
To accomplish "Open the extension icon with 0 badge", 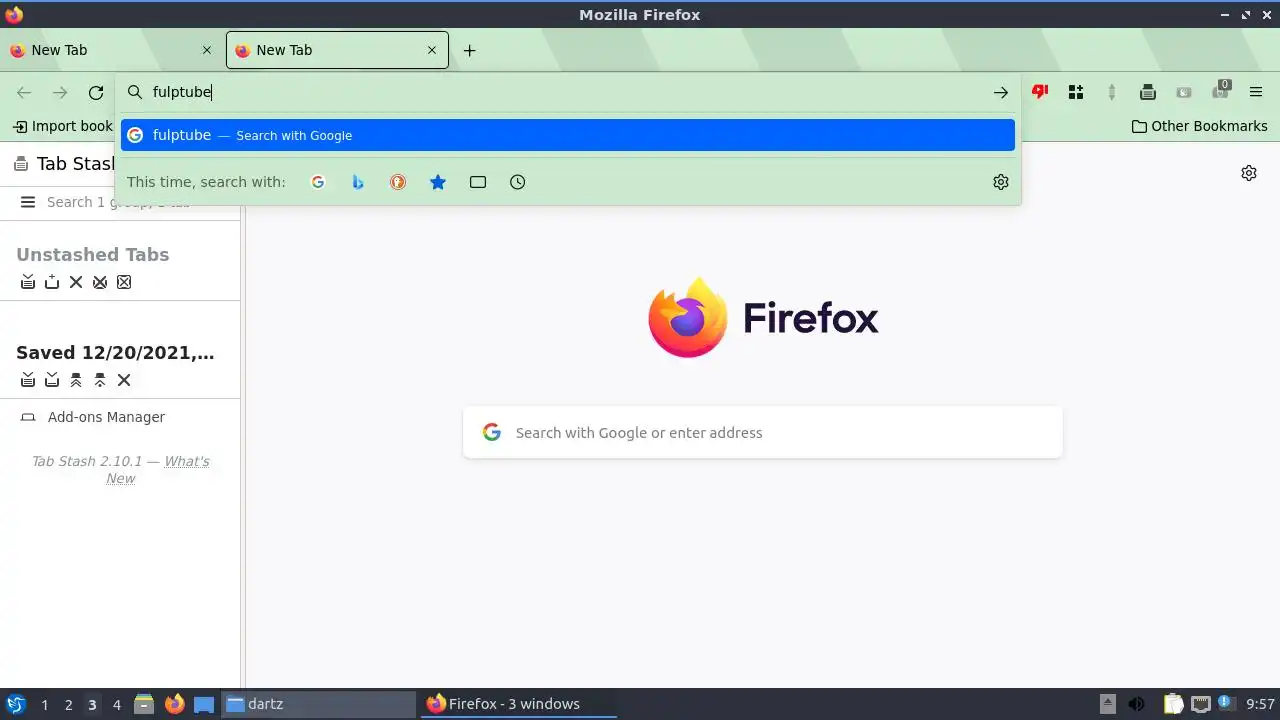I will coord(1220,91).
